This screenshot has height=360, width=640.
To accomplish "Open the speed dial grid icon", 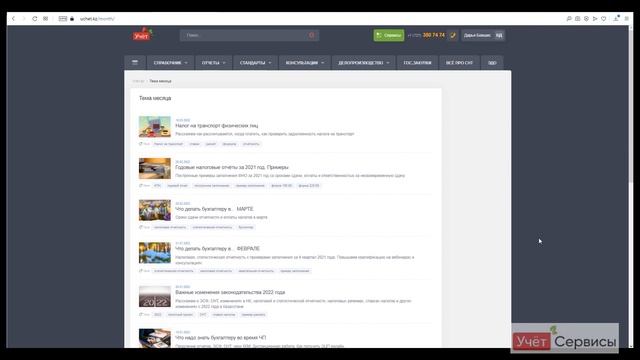I will click(45, 19).
